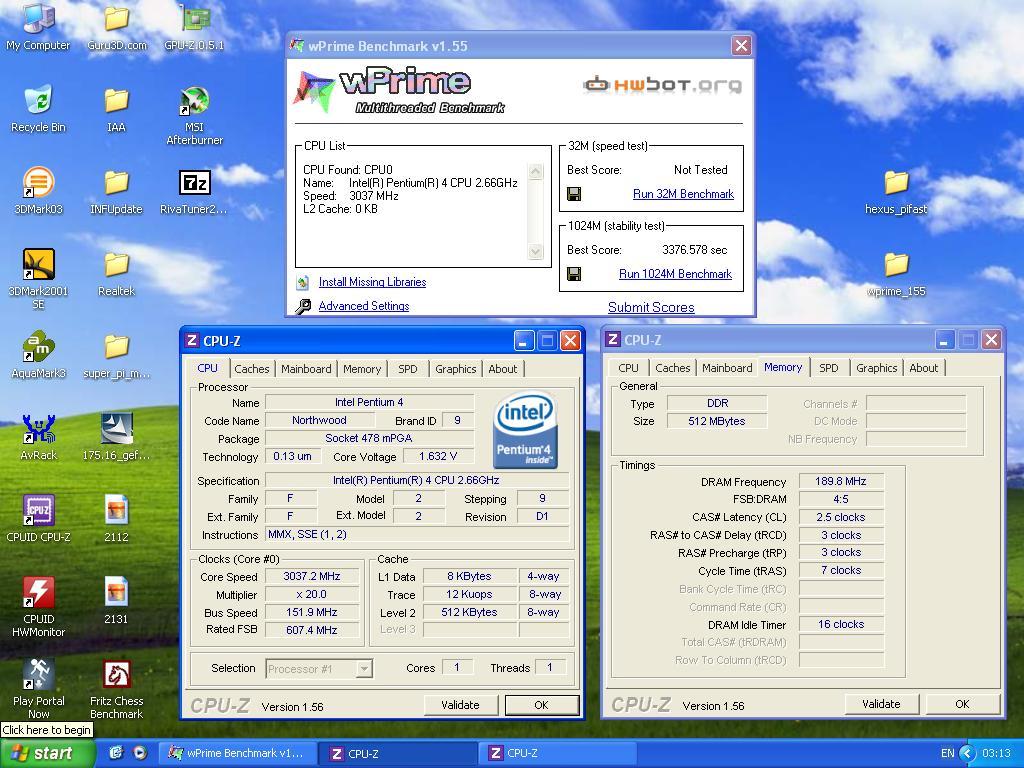Click the Install Missing Libraries link

(372, 282)
